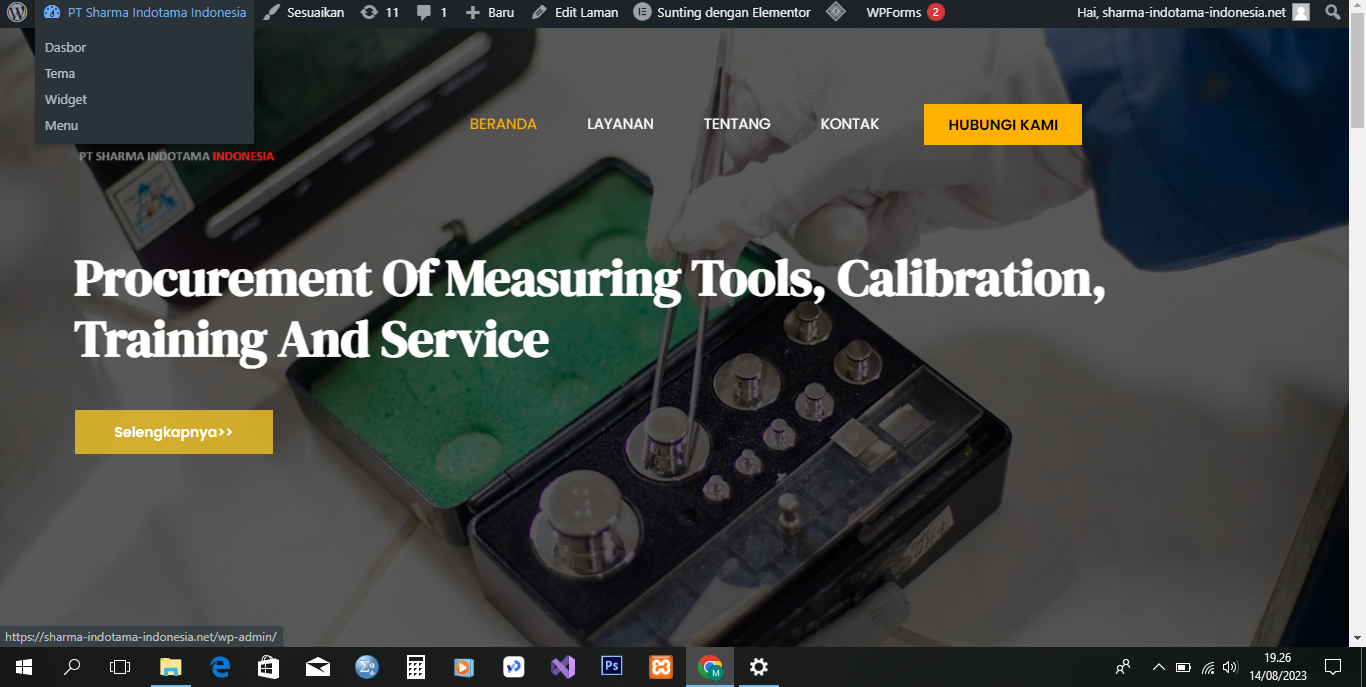Screen dimensions: 1366x687
Task: Expand the Baru new content menu
Action: 490,13
